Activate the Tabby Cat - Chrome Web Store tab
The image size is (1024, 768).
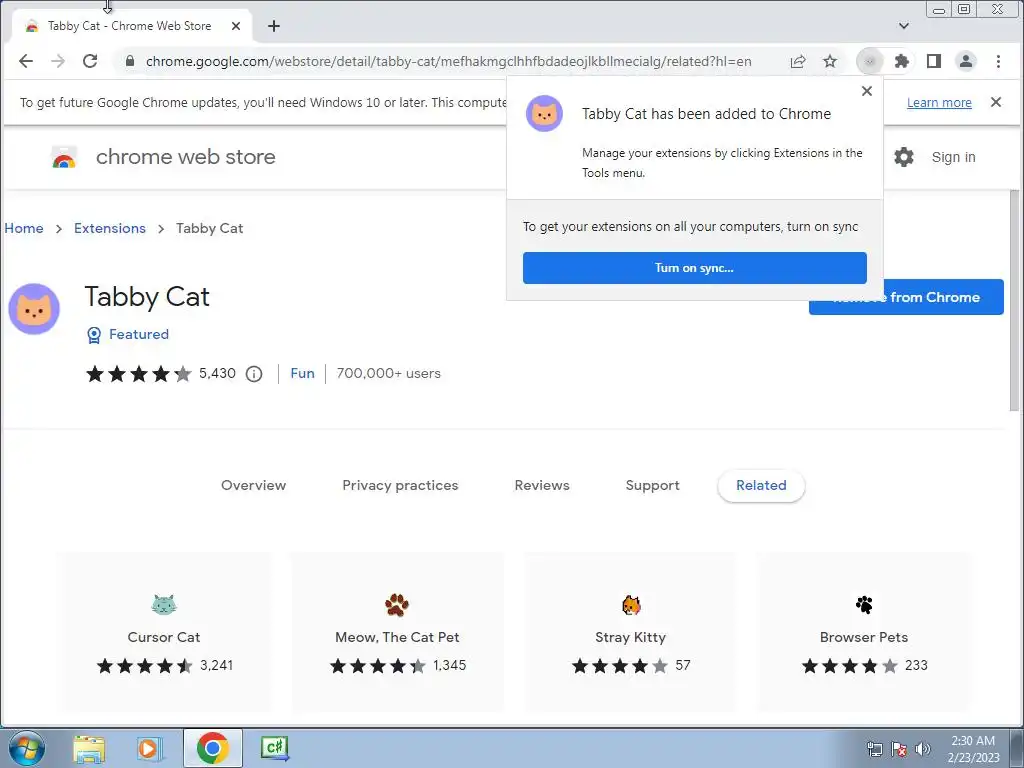(129, 26)
